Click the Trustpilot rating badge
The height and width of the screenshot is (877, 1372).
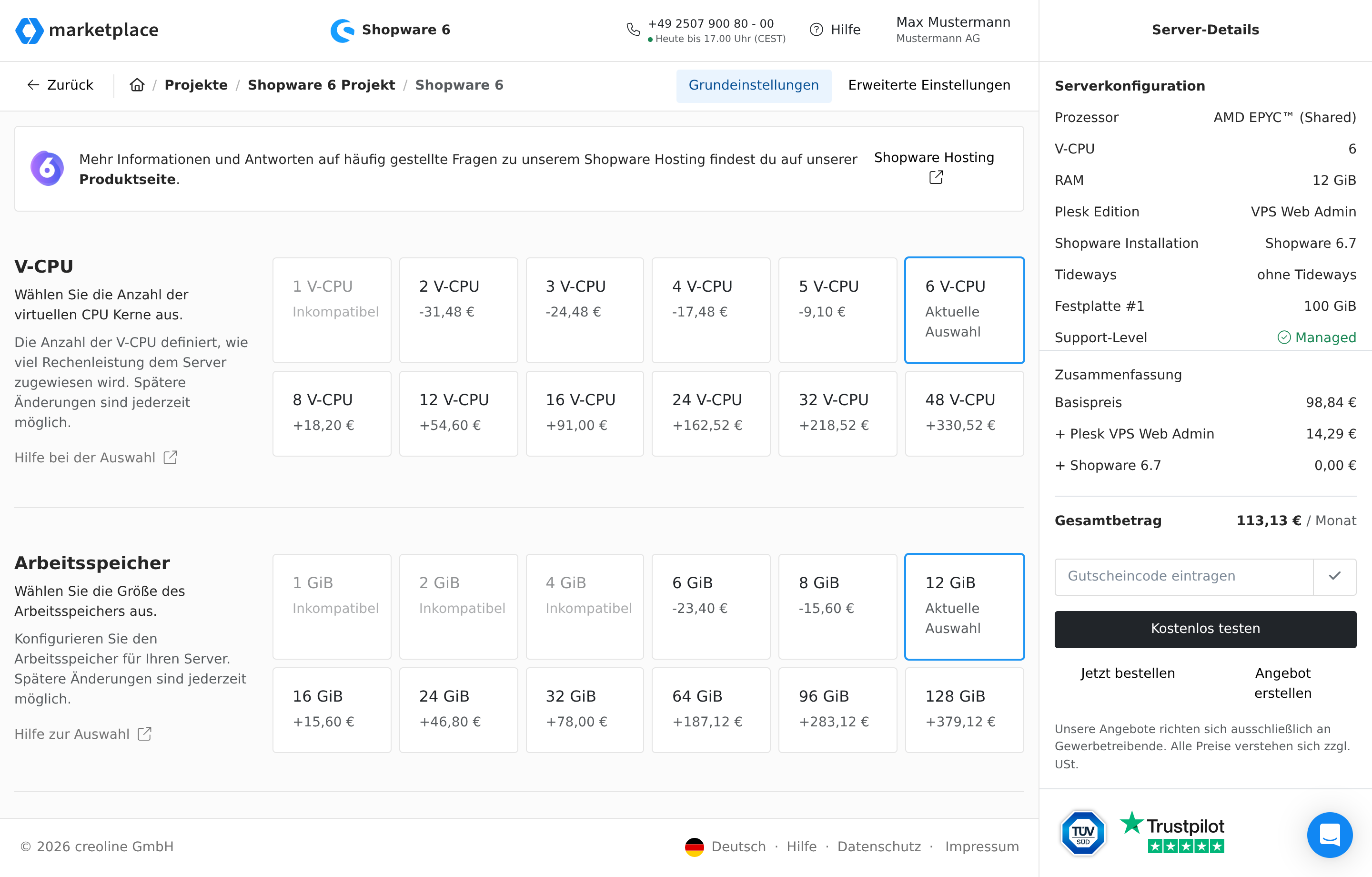coord(1172,833)
